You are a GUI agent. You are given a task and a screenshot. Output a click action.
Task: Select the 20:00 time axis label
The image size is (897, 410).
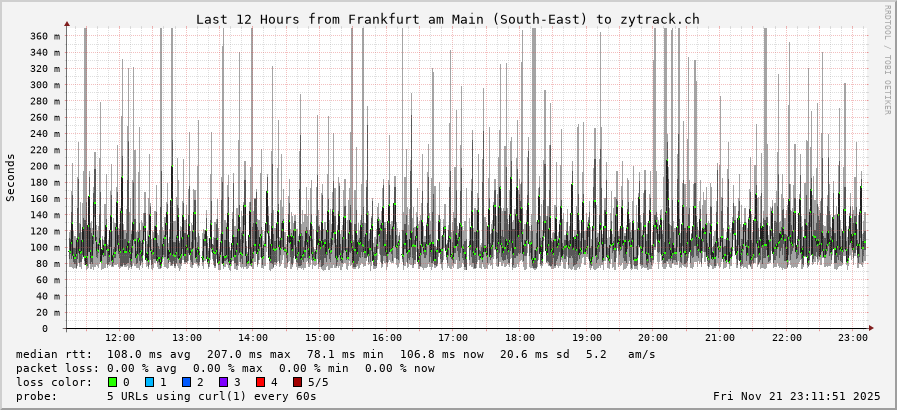tap(653, 338)
